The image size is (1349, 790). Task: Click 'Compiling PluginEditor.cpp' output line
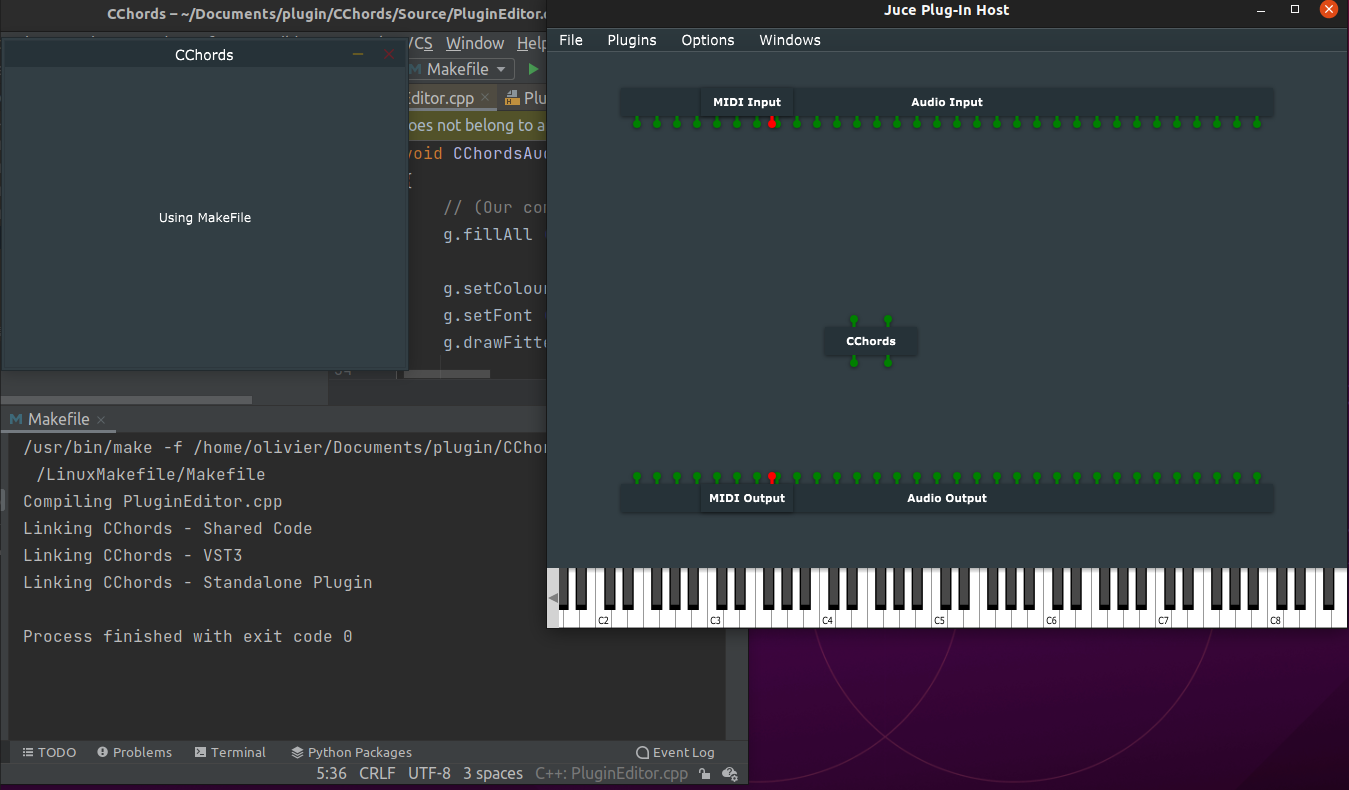(x=153, y=501)
